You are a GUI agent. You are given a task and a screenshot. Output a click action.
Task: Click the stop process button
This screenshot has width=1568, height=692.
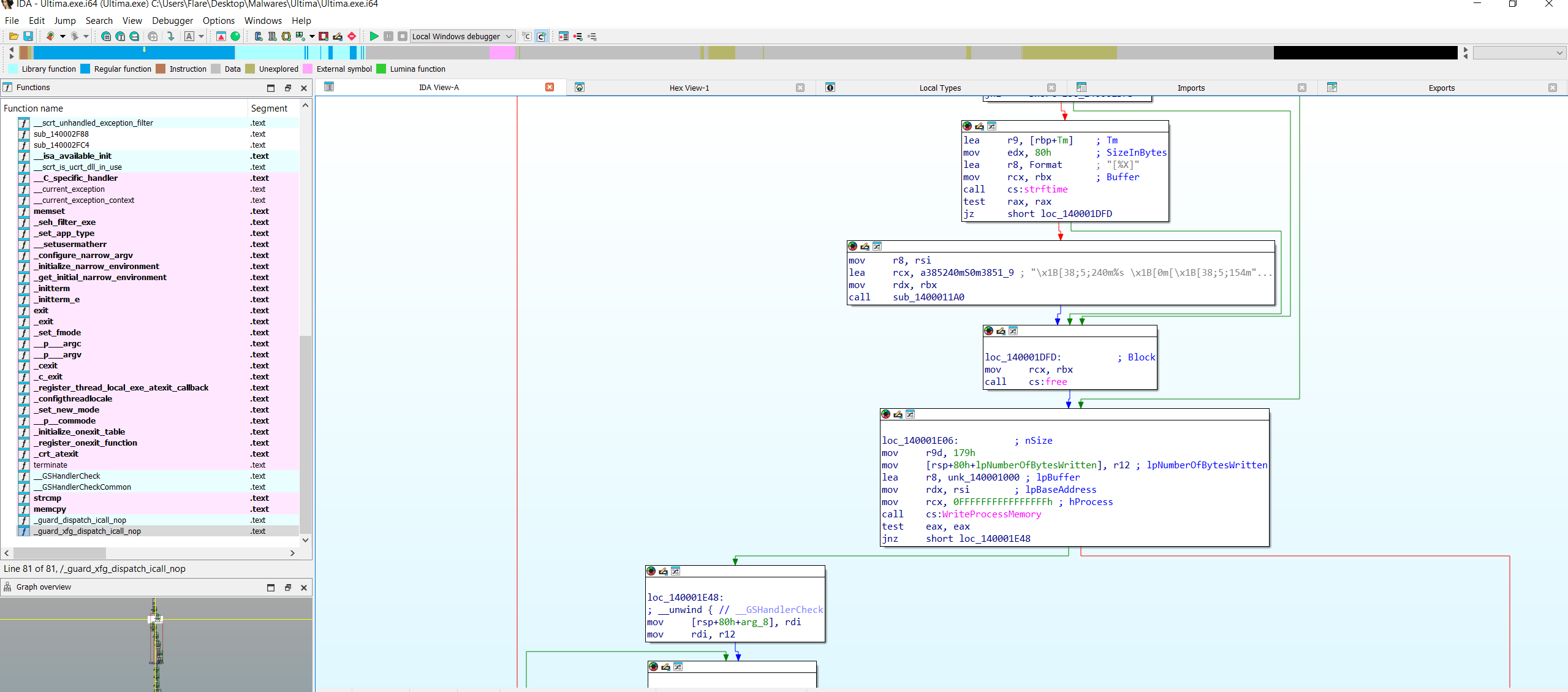pyautogui.click(x=403, y=36)
